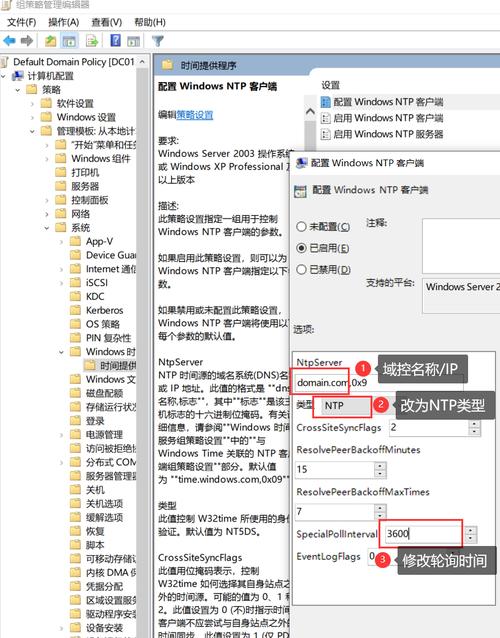Click the ResolvePeerBackoffMinutes value field

pos(334,470)
